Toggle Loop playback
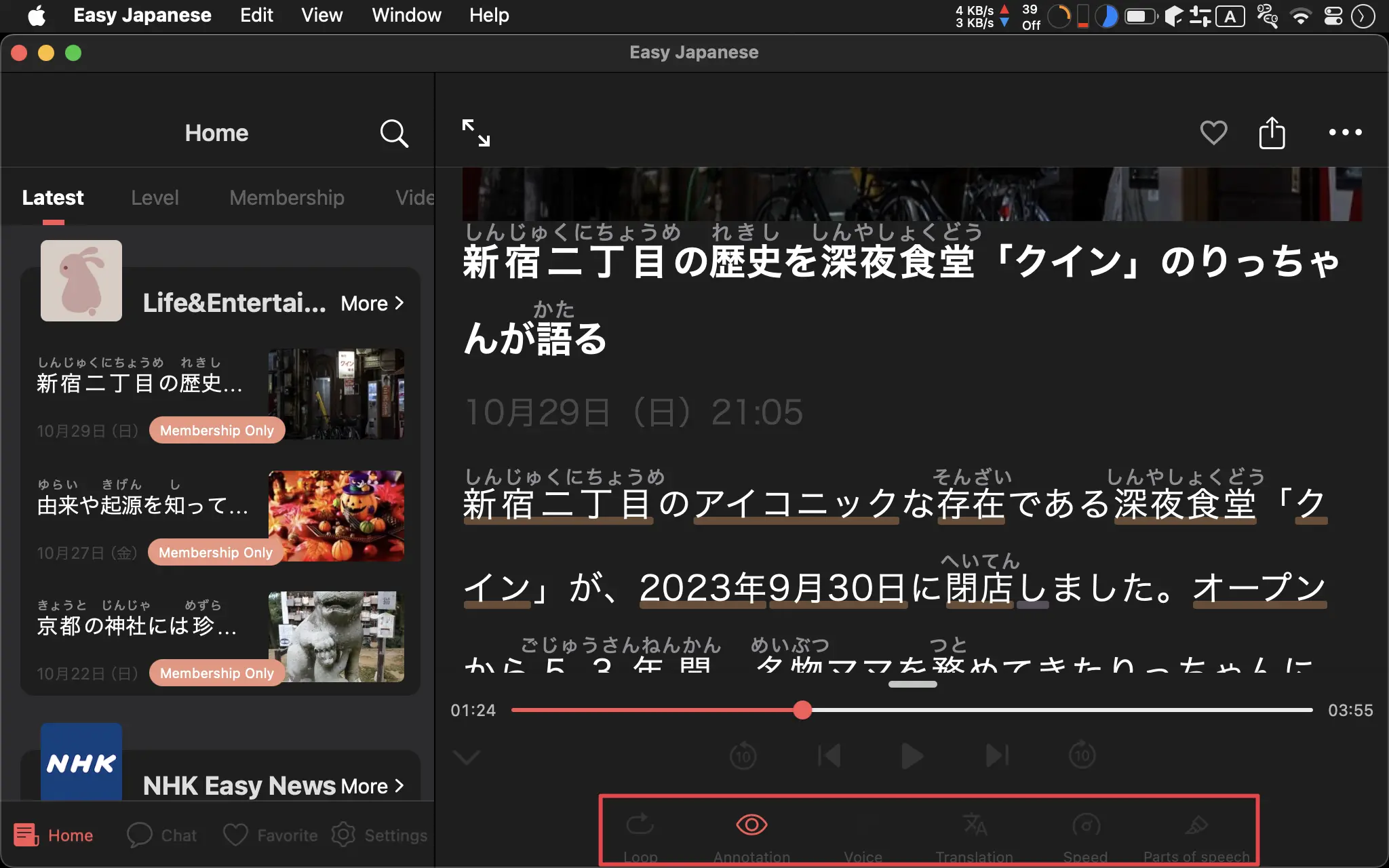Screen dimensions: 1389x868 (x=640, y=837)
